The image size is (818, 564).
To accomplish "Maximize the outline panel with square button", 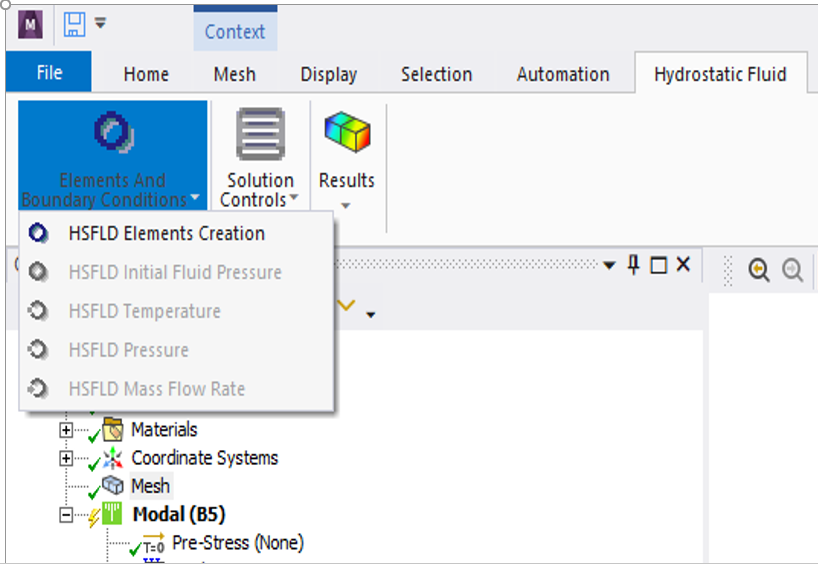I will [658, 266].
